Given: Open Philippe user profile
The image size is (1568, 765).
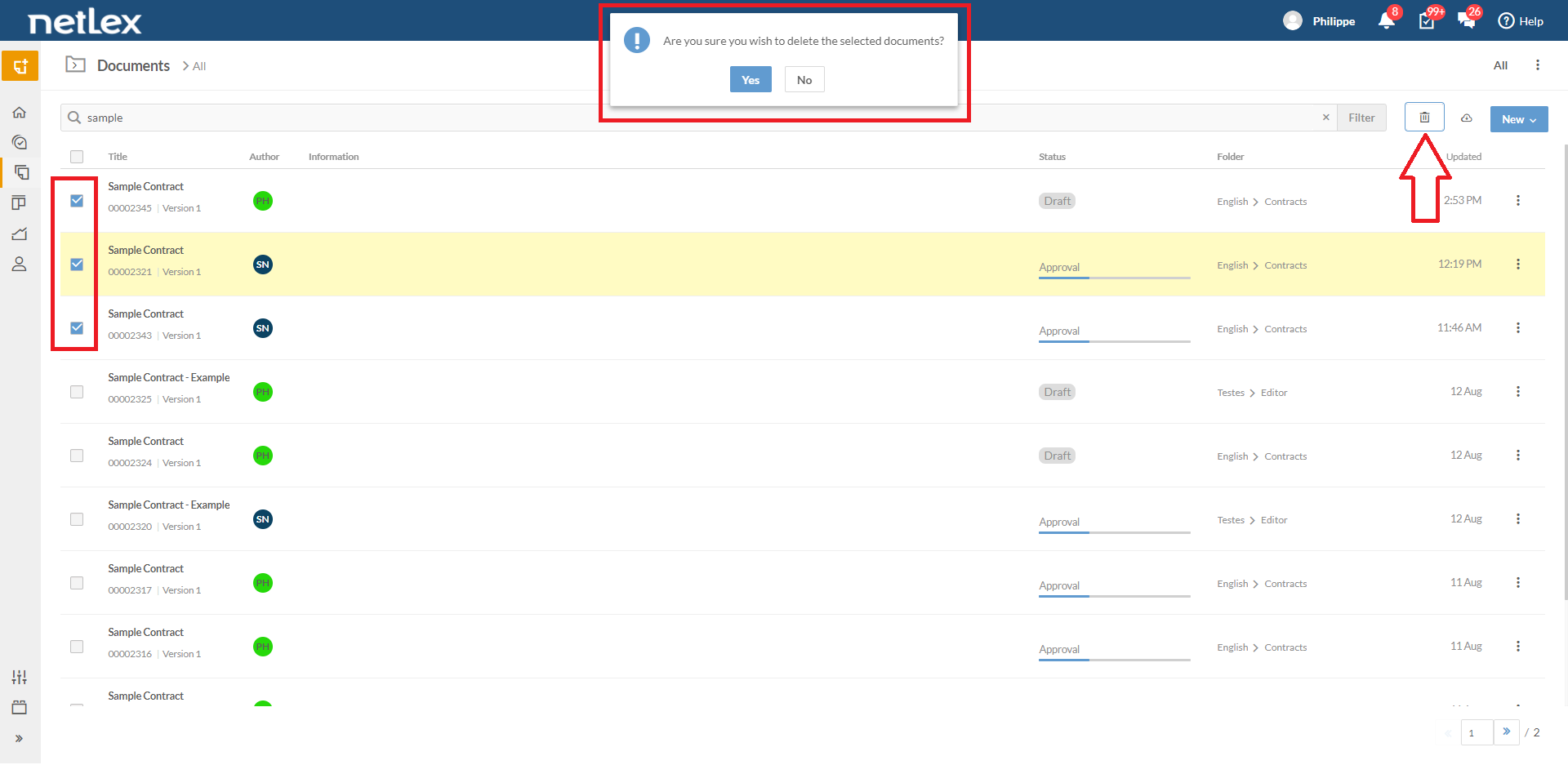Looking at the screenshot, I should (1319, 21).
